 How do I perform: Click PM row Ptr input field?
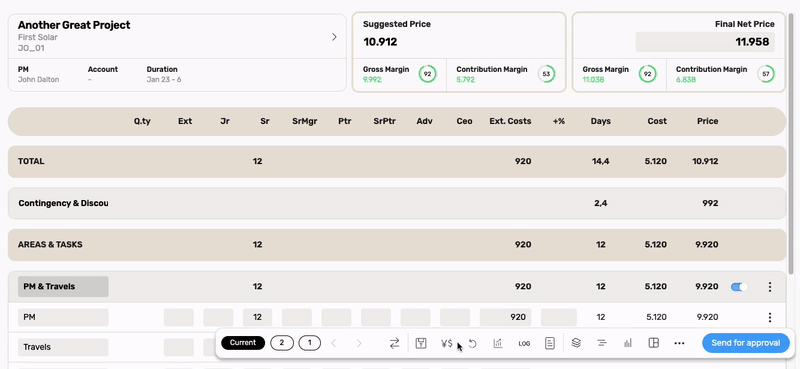point(336,317)
